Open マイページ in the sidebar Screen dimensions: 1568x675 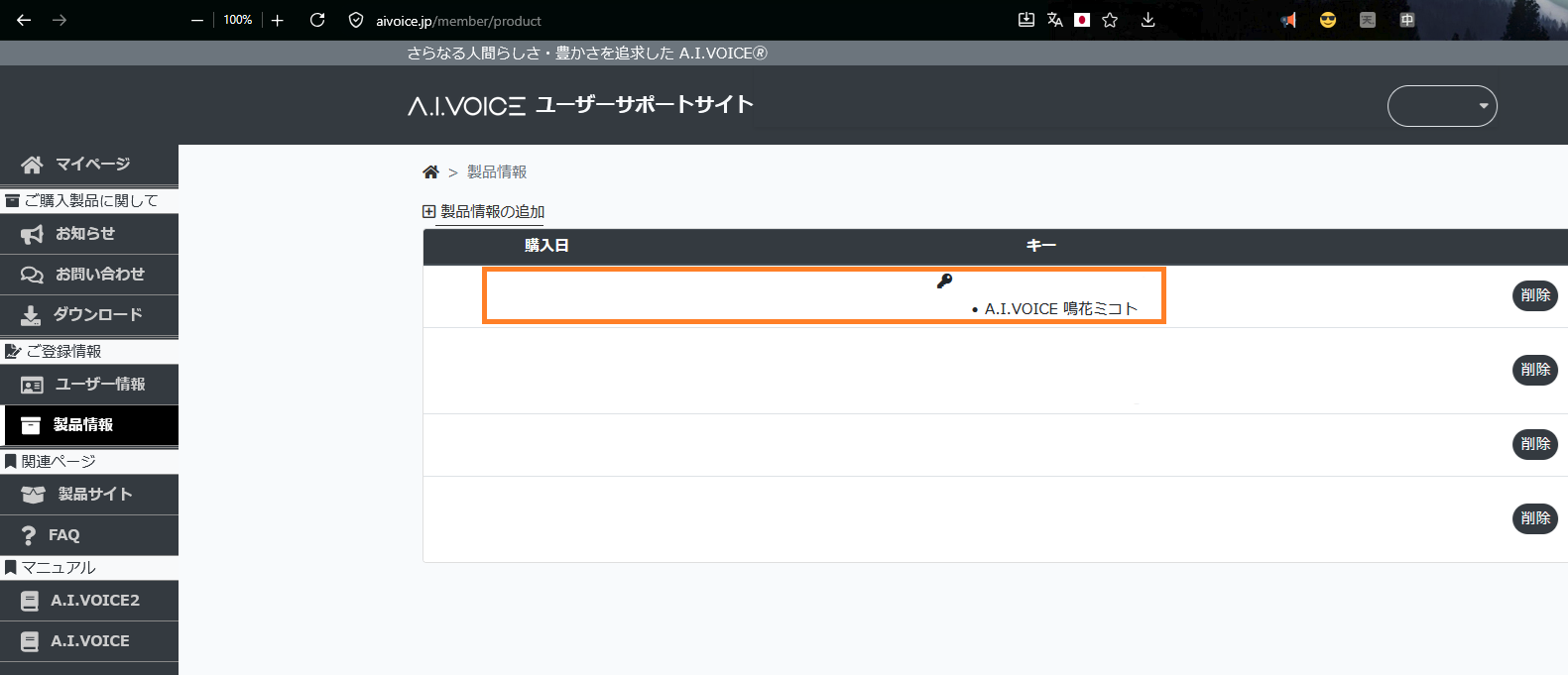[89, 165]
